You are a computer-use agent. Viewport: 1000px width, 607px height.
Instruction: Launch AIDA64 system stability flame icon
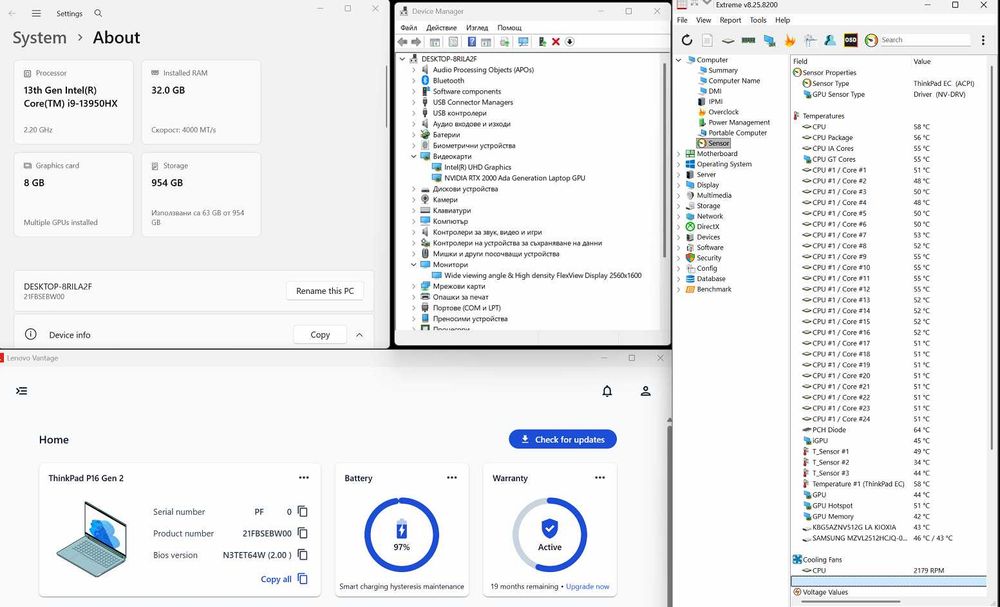point(790,40)
